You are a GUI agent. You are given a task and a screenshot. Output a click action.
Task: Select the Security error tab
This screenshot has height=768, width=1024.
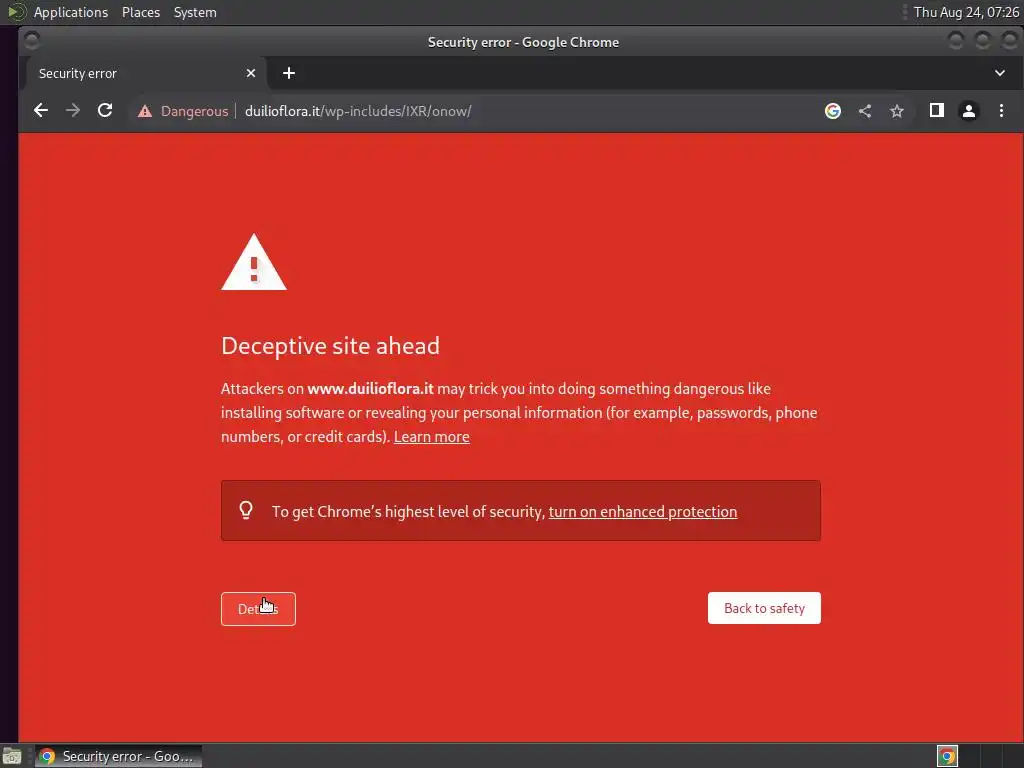[147, 73]
